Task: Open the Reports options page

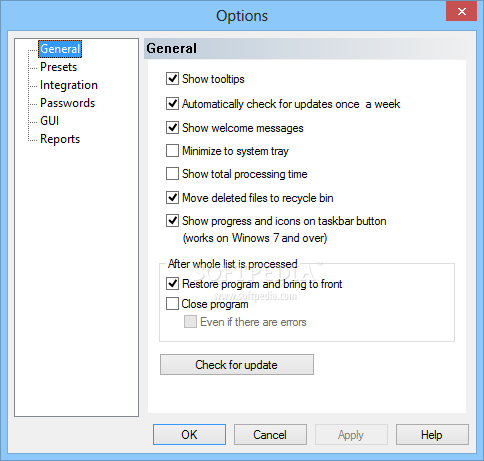Action: click(60, 139)
